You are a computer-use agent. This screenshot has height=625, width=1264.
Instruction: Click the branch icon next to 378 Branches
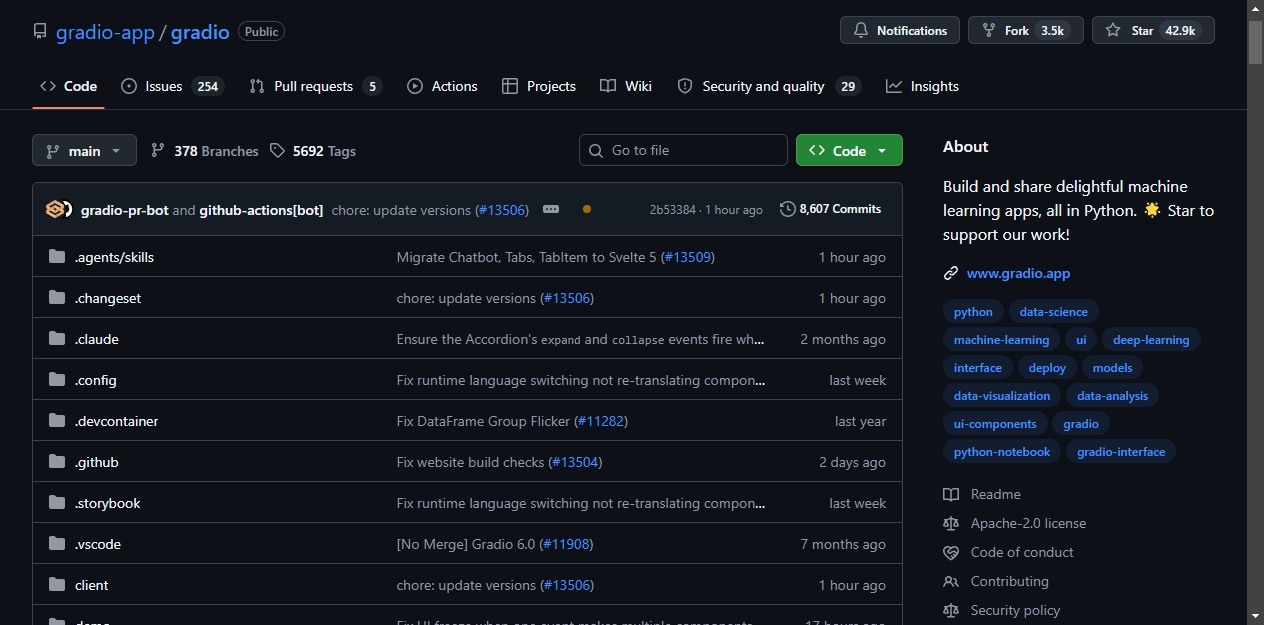click(x=158, y=150)
